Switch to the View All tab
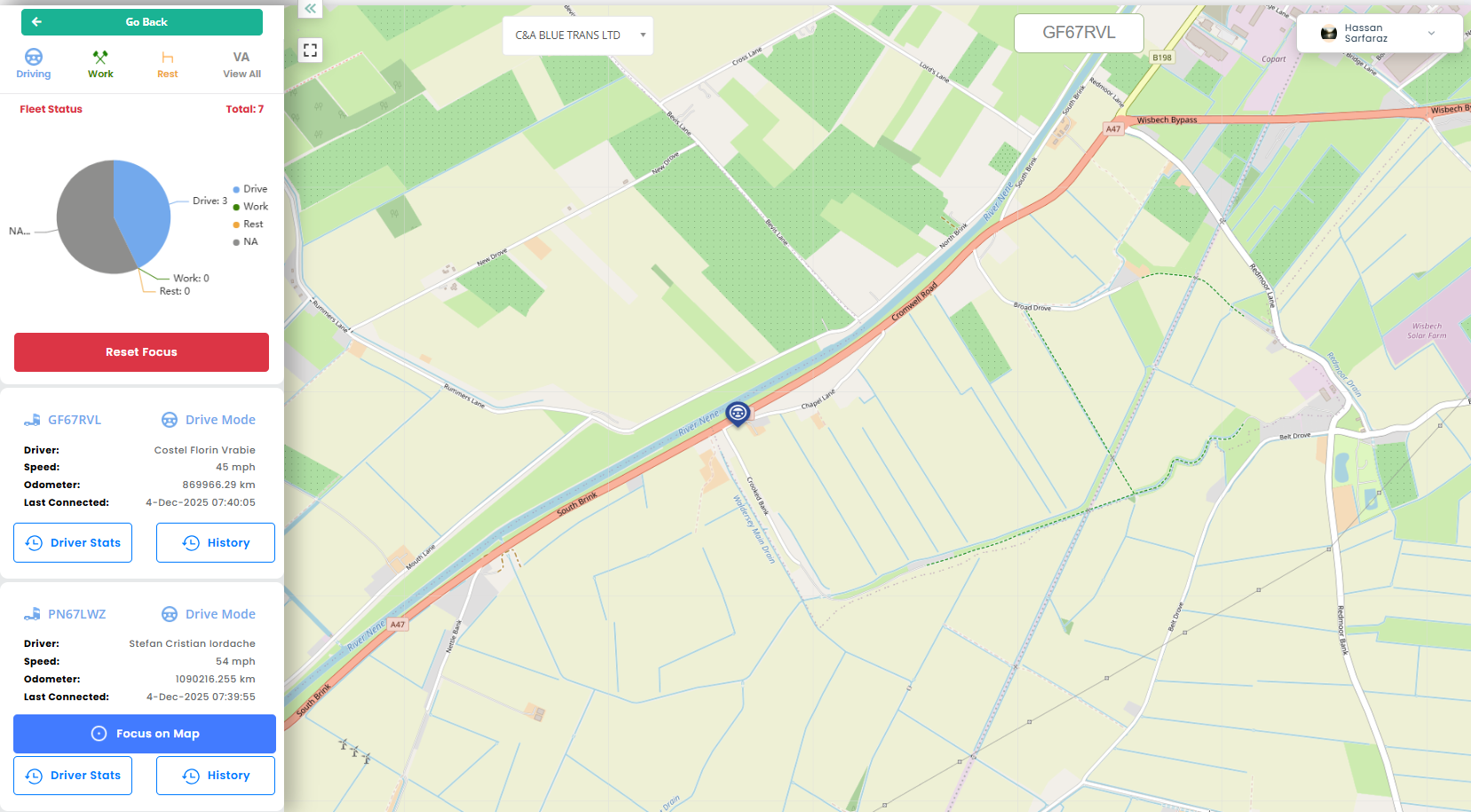The width and height of the screenshot is (1471, 812). coord(241,65)
